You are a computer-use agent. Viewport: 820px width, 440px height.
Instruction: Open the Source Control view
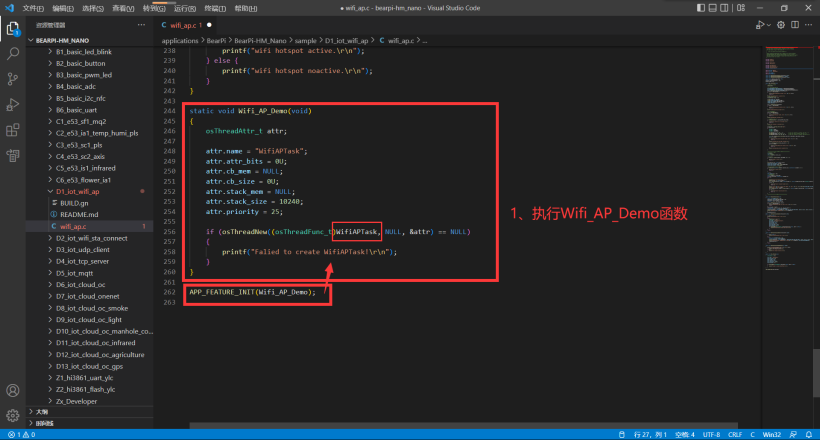pyautogui.click(x=13, y=78)
